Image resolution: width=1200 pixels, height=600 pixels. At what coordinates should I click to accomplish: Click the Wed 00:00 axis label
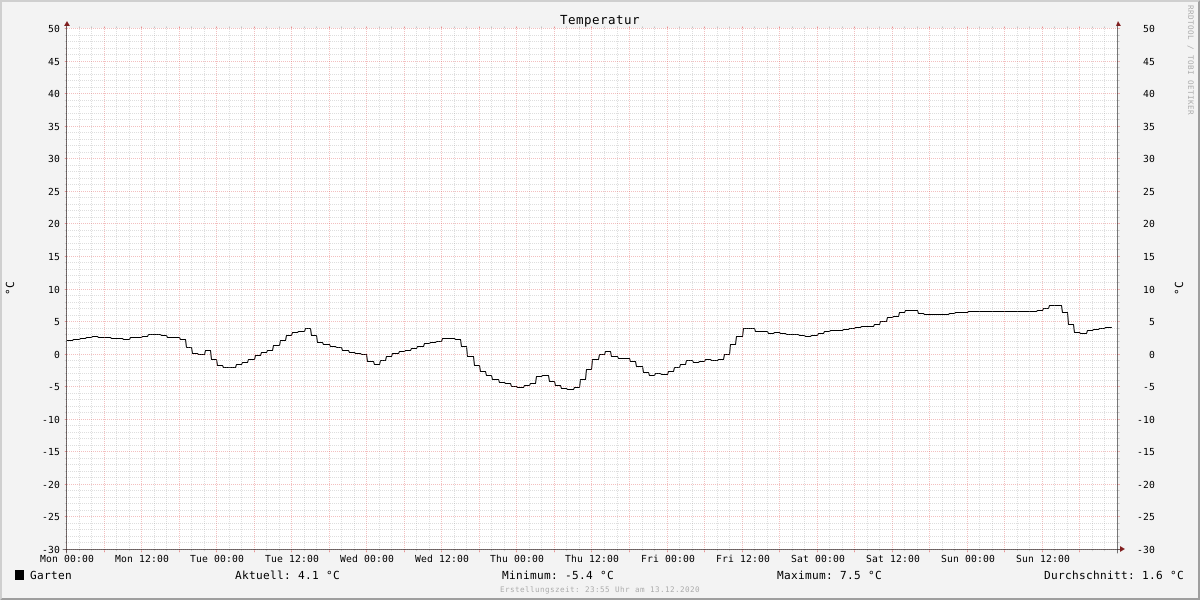[x=367, y=559]
